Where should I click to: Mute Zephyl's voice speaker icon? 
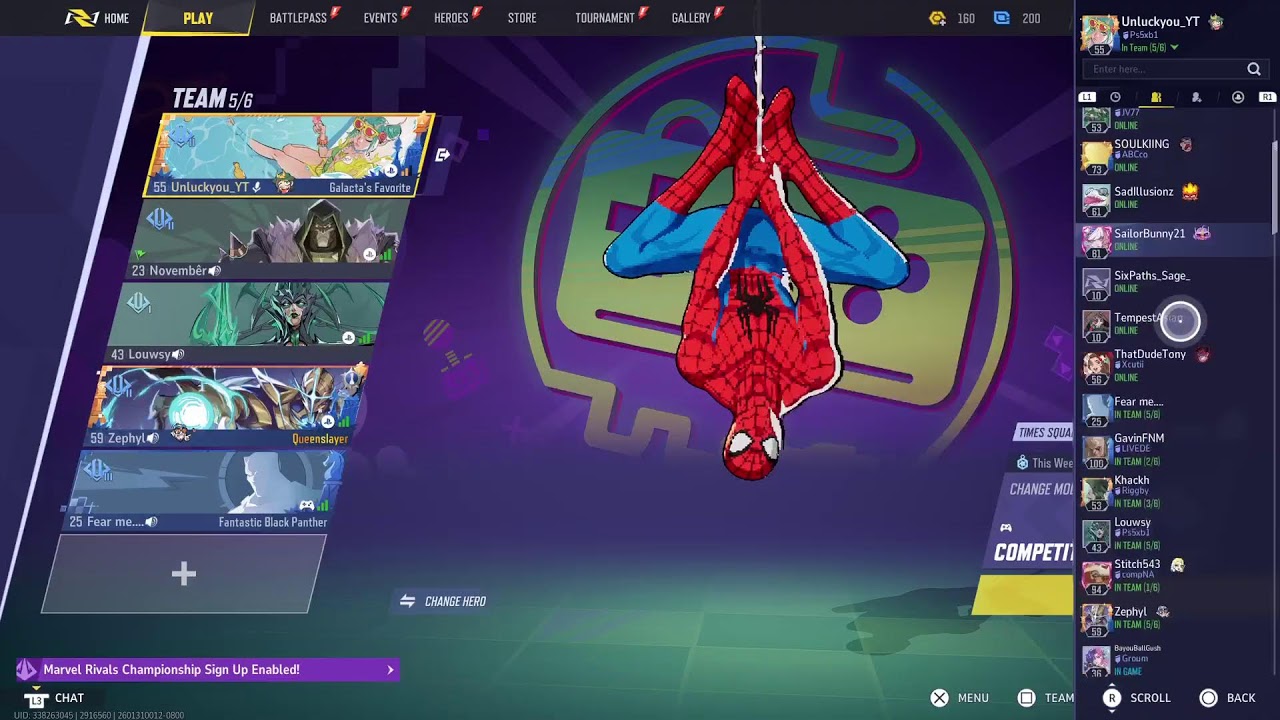[153, 438]
